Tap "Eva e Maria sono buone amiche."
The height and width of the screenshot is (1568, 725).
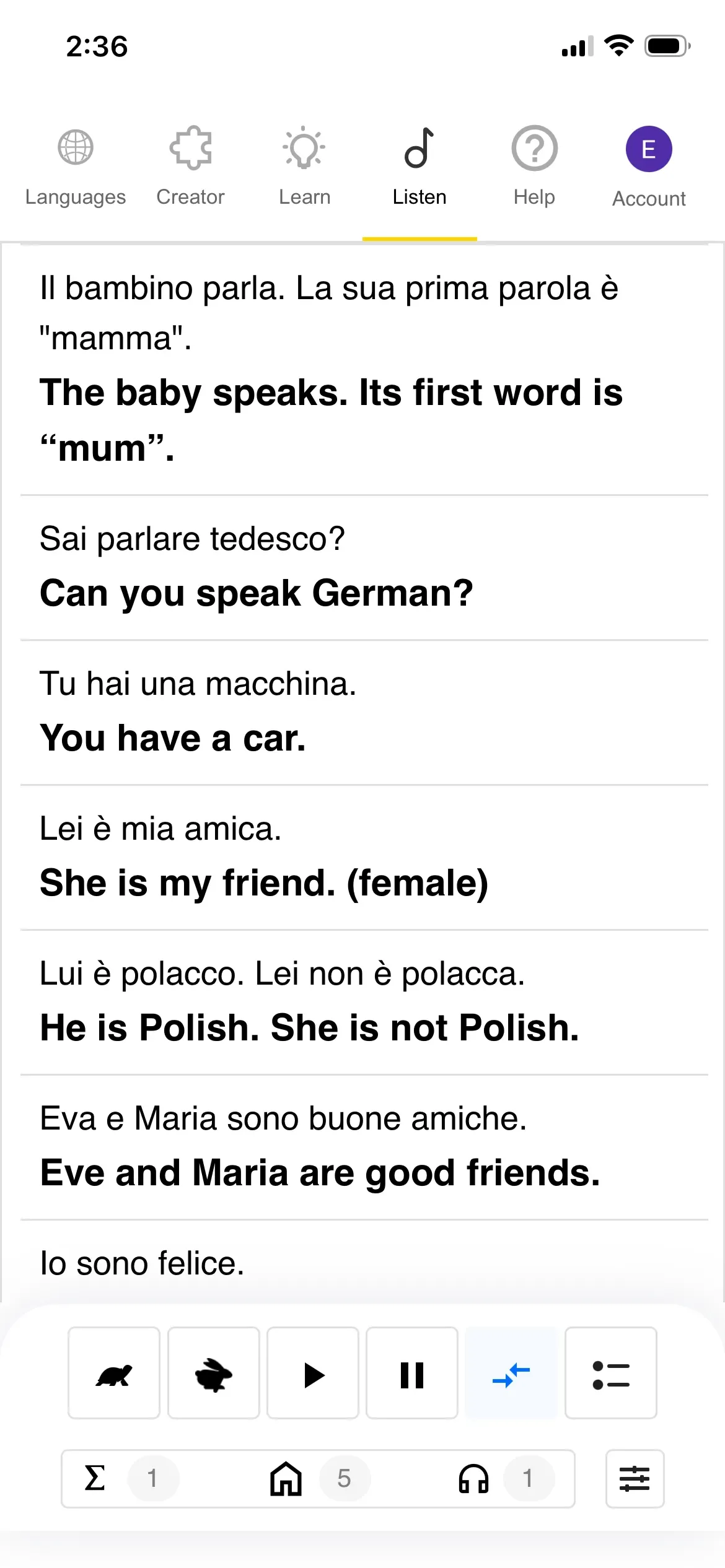(283, 1118)
